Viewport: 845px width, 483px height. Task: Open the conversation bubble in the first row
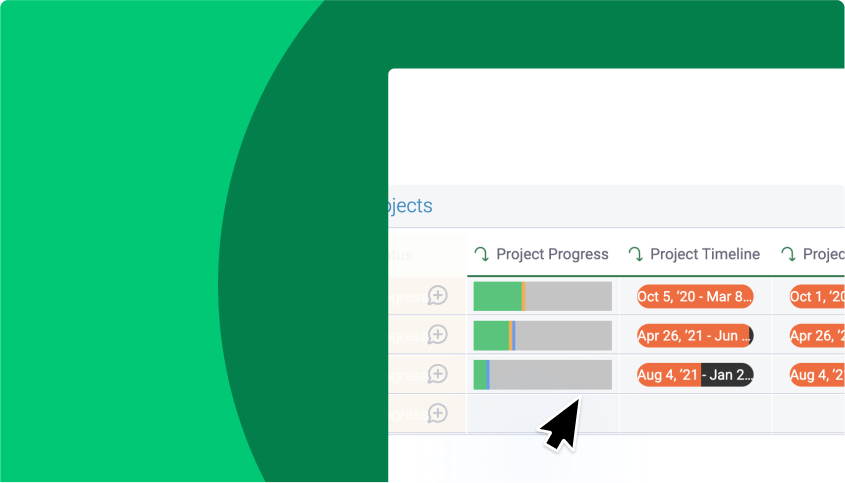click(437, 295)
